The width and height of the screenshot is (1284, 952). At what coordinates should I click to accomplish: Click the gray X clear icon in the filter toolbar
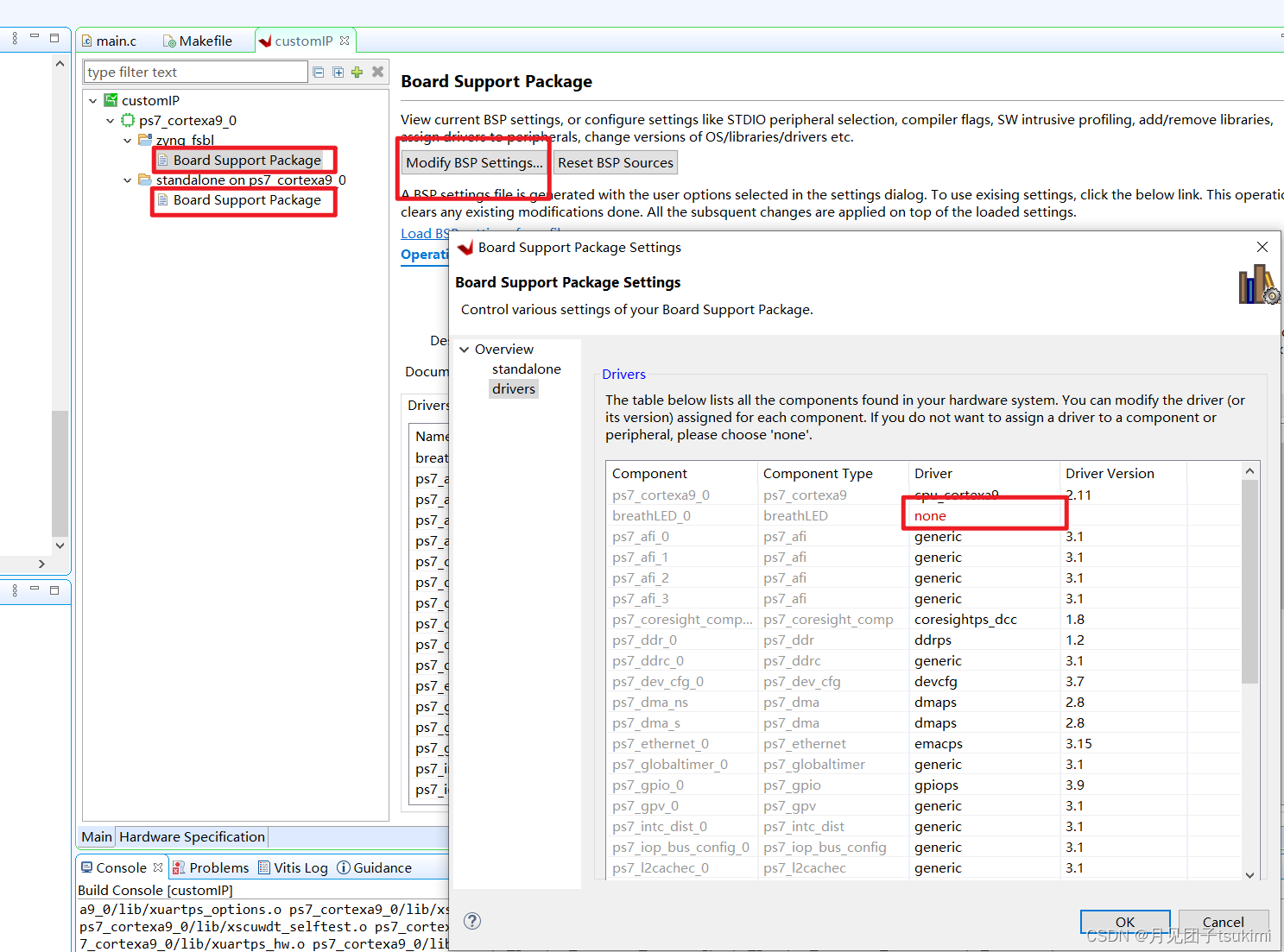tap(377, 72)
